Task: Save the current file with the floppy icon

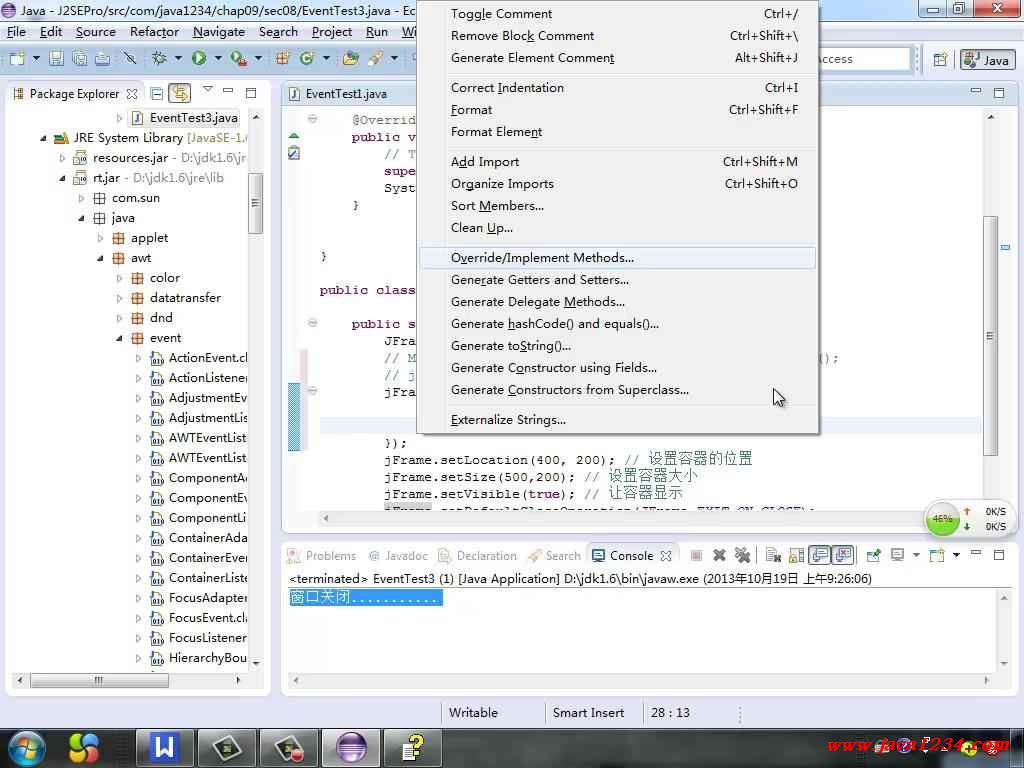Action: point(57,59)
